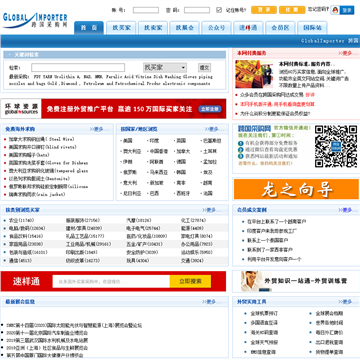Browse the 电子电气 buyer category
360x360 pixels.
143,229
